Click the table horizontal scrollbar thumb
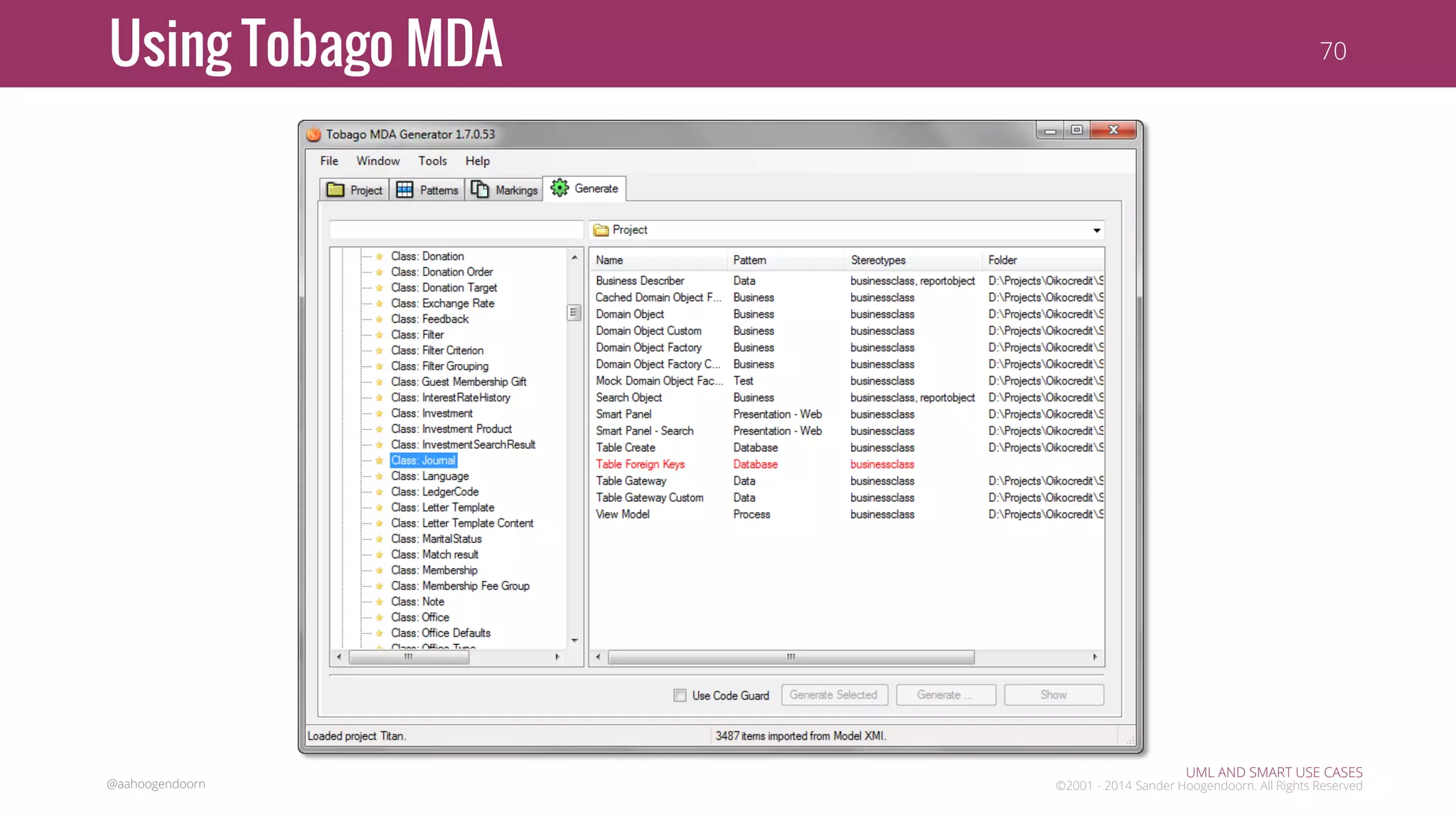The width and height of the screenshot is (1456, 819). (x=791, y=658)
